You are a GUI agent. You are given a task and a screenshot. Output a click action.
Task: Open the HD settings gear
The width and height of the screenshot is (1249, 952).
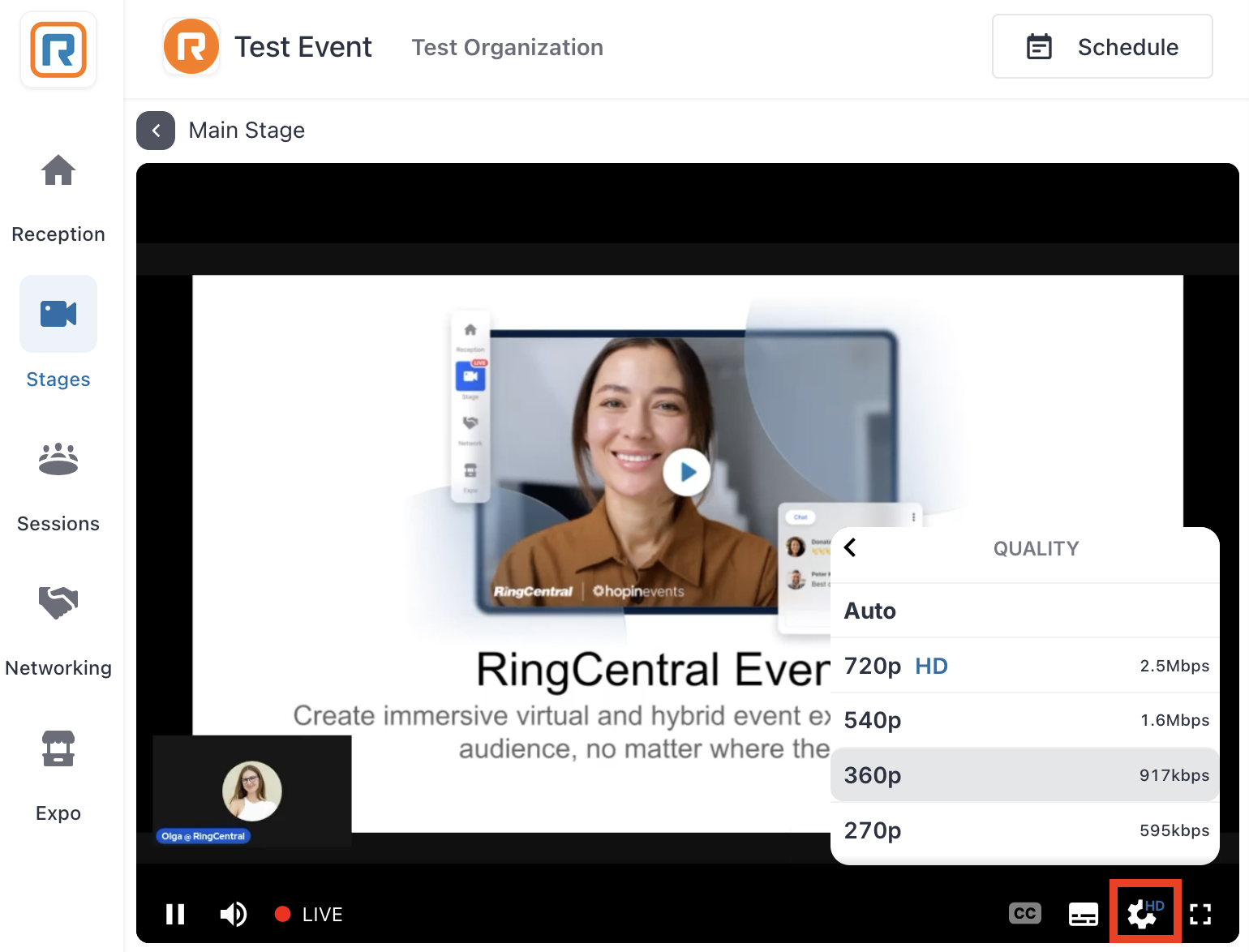click(1144, 913)
